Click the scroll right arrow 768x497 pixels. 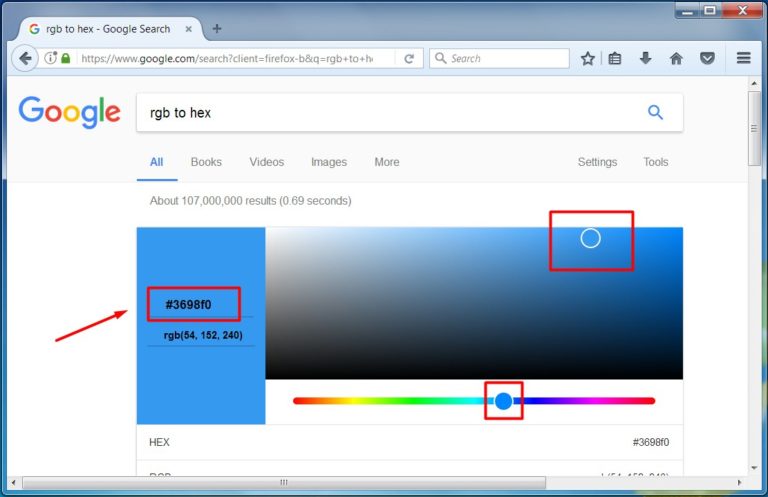click(x=740, y=483)
